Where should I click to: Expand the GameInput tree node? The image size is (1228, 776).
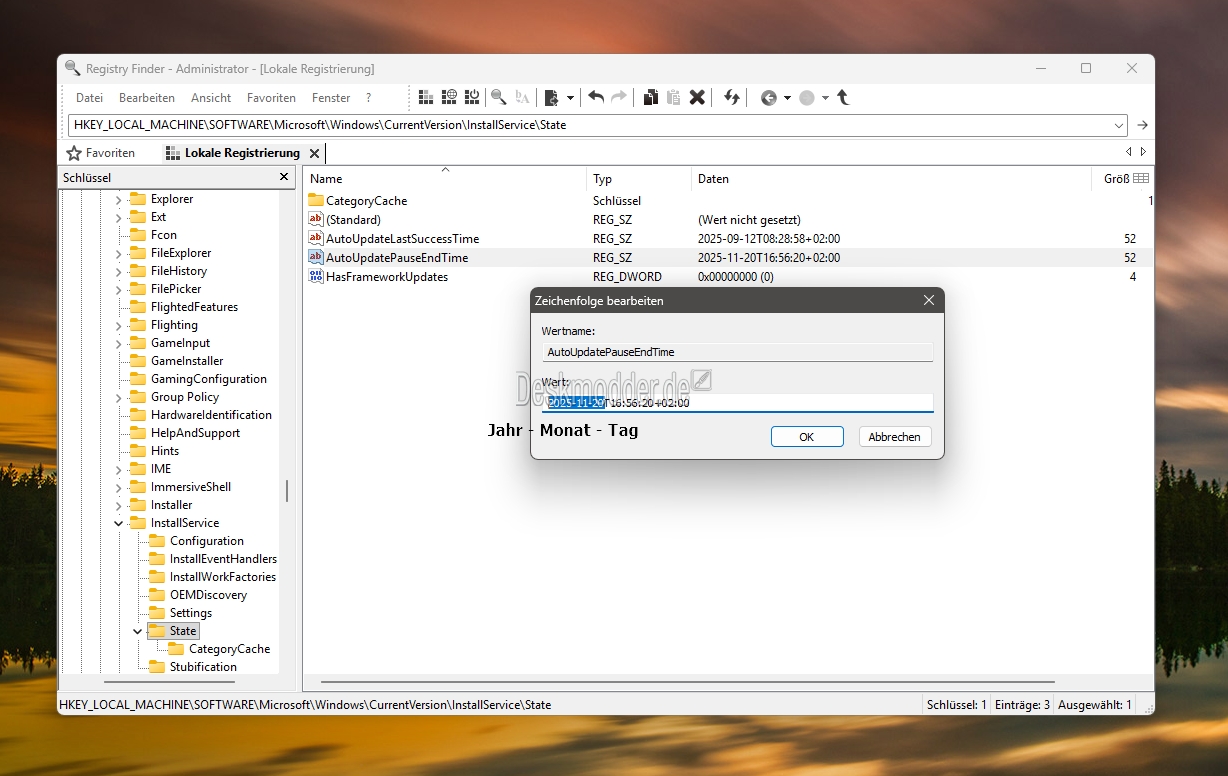[x=118, y=343]
